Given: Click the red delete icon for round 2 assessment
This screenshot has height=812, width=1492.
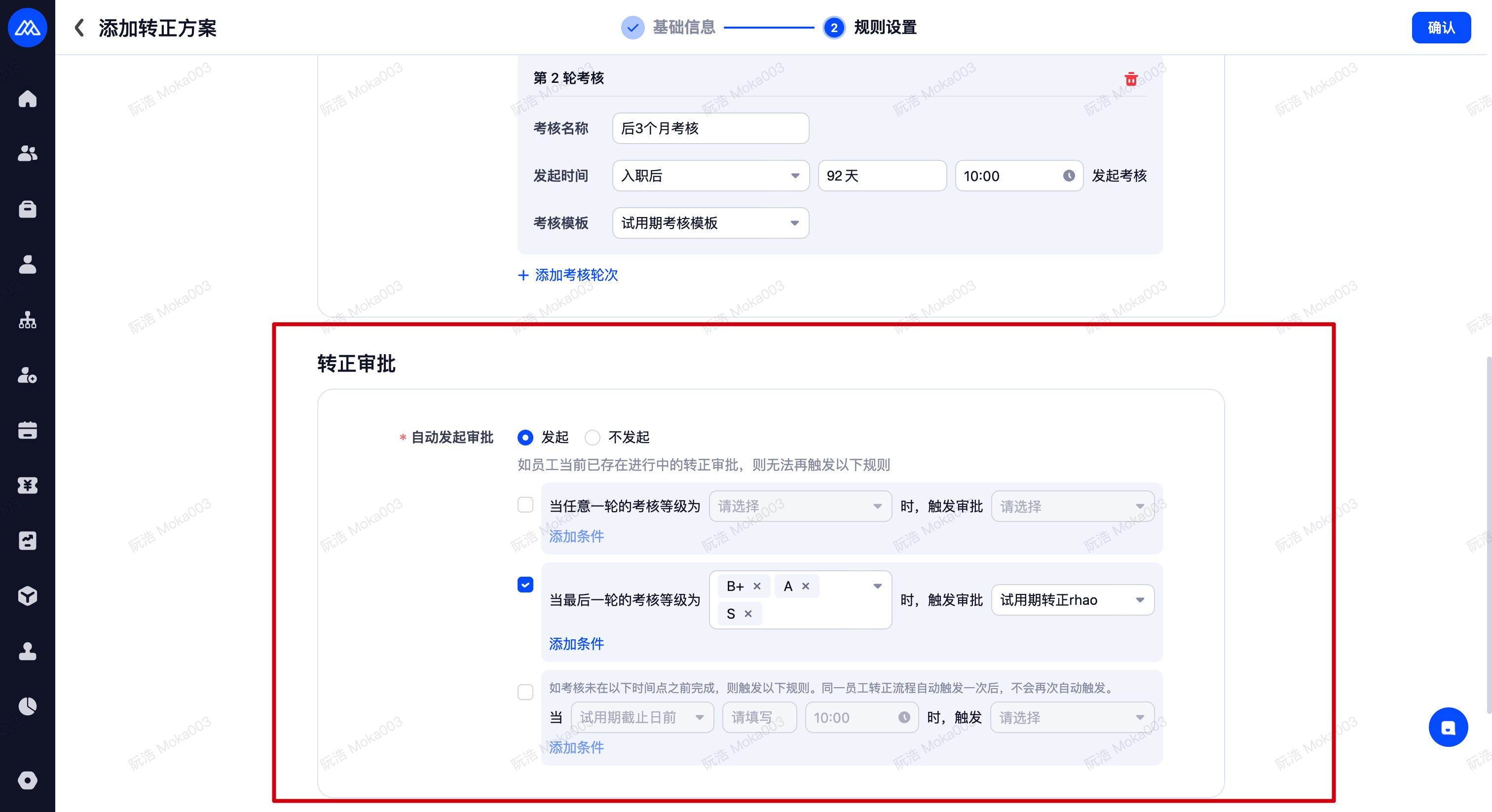Looking at the screenshot, I should pyautogui.click(x=1130, y=79).
